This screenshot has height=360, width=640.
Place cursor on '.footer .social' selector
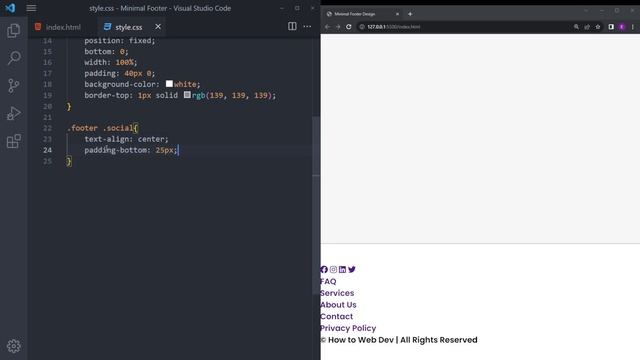tap(100, 128)
